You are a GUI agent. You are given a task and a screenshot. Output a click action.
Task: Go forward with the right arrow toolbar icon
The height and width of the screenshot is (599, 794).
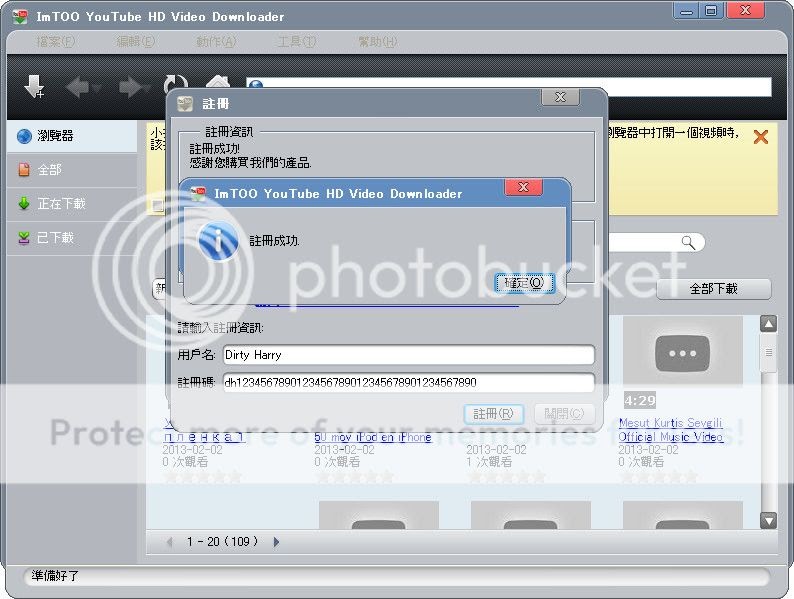[133, 87]
